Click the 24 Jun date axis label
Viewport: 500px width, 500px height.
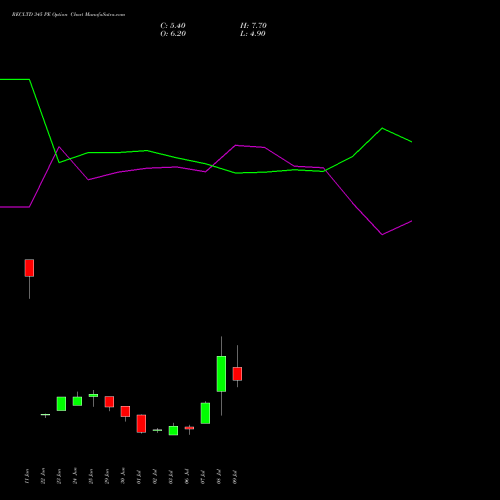pyautogui.click(x=75, y=476)
